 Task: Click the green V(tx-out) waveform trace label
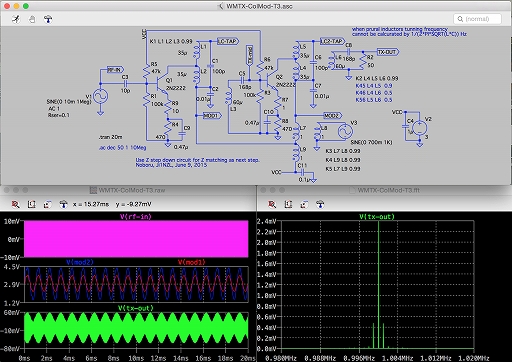pos(136,308)
